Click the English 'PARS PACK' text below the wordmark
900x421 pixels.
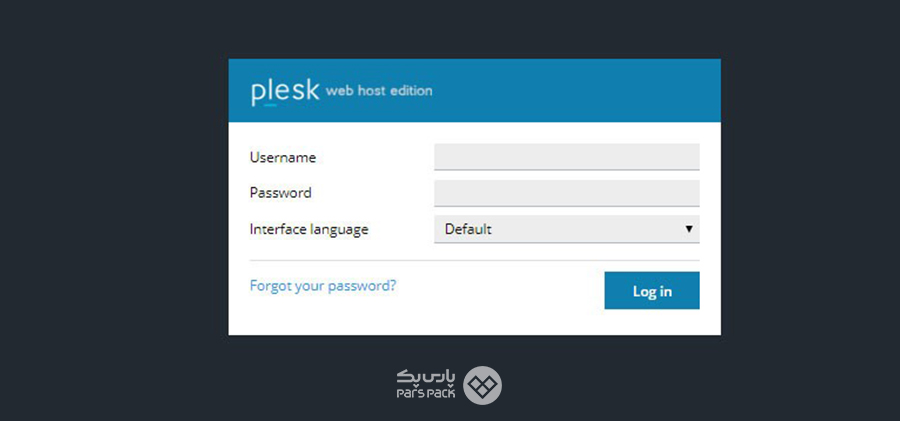[426, 394]
